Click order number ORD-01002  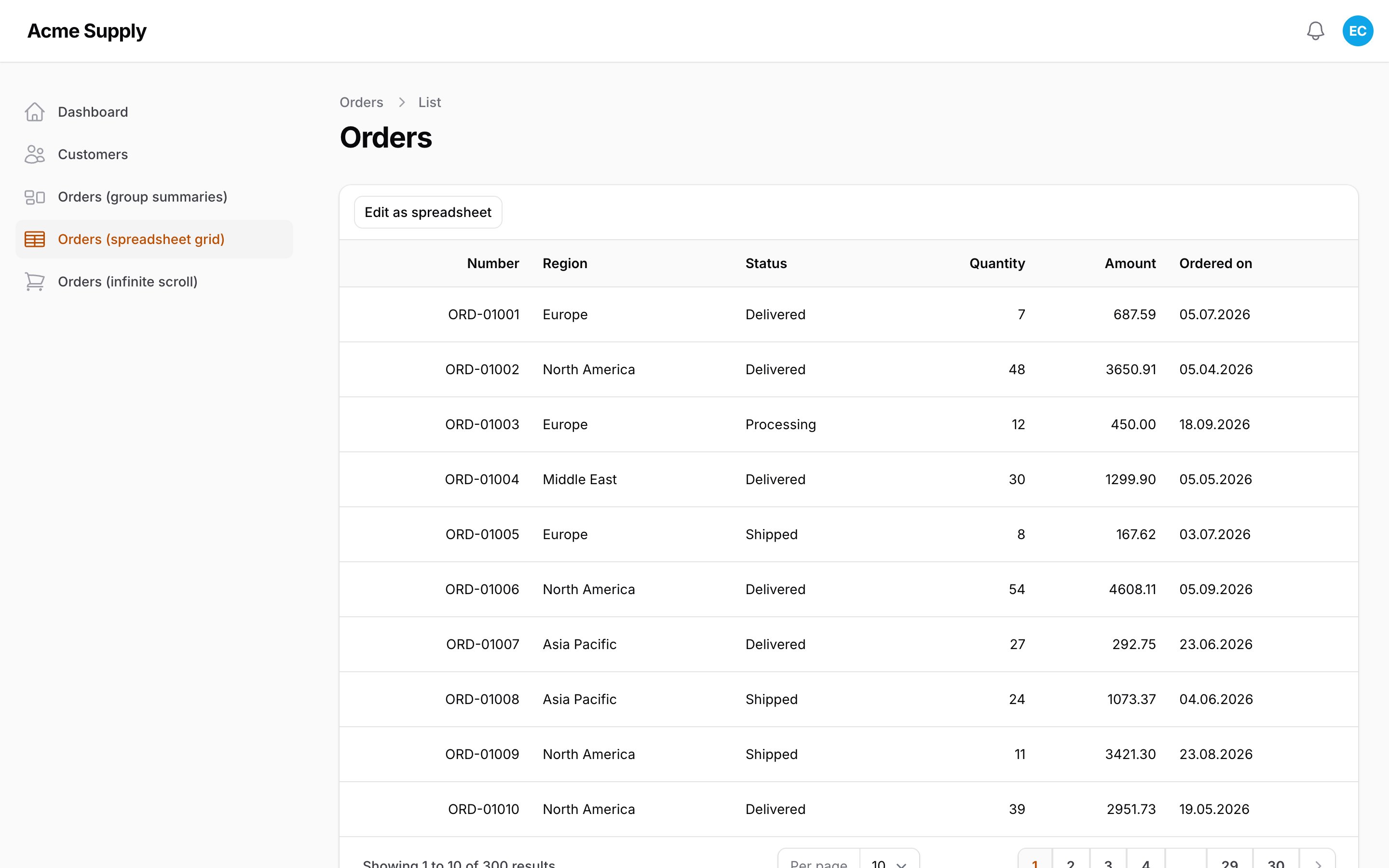click(x=482, y=370)
